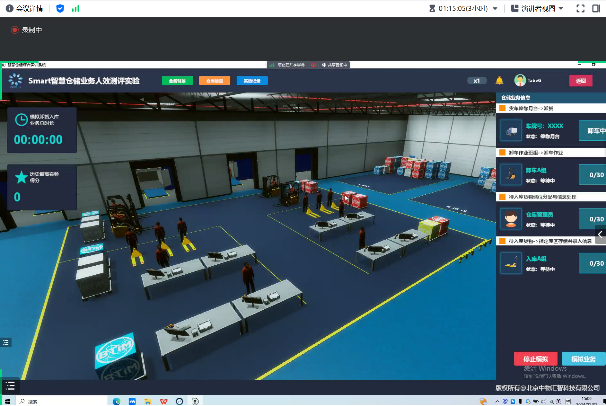
Task: Open the user avatar profile
Action: click(520, 80)
